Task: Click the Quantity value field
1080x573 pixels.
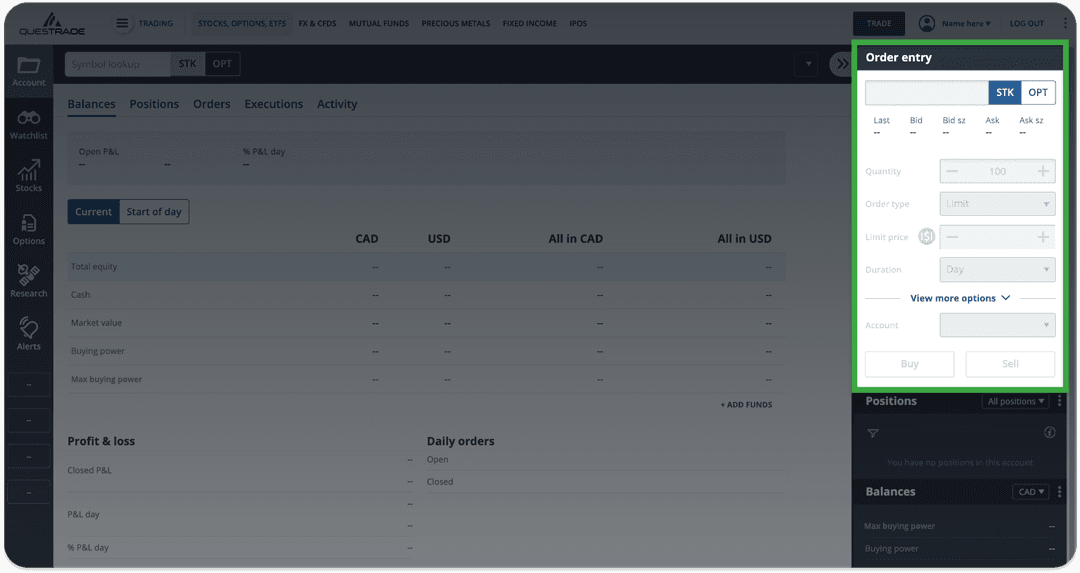Action: (x=997, y=171)
